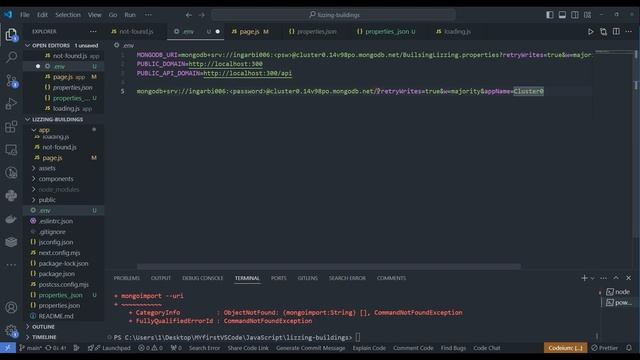This screenshot has height=360, width=640.
Task: Open the Extensions view icon
Action: tap(11, 127)
